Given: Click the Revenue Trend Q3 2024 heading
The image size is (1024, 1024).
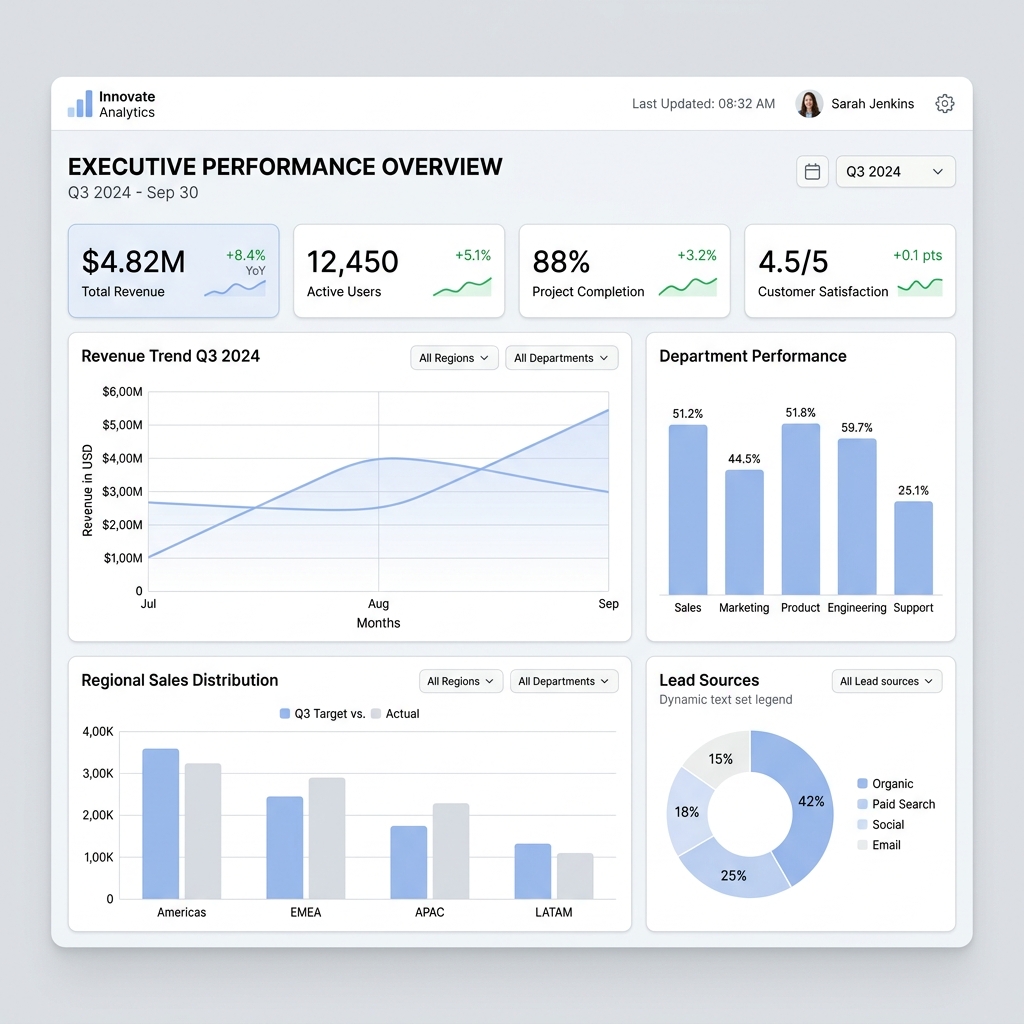Looking at the screenshot, I should (x=170, y=356).
